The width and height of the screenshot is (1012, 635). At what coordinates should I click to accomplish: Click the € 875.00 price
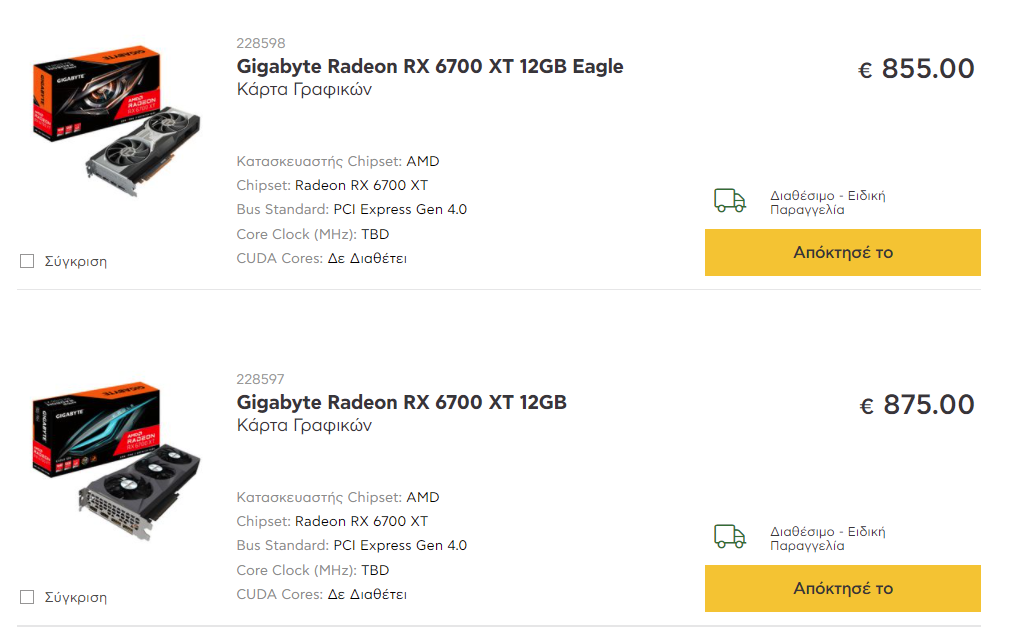916,405
